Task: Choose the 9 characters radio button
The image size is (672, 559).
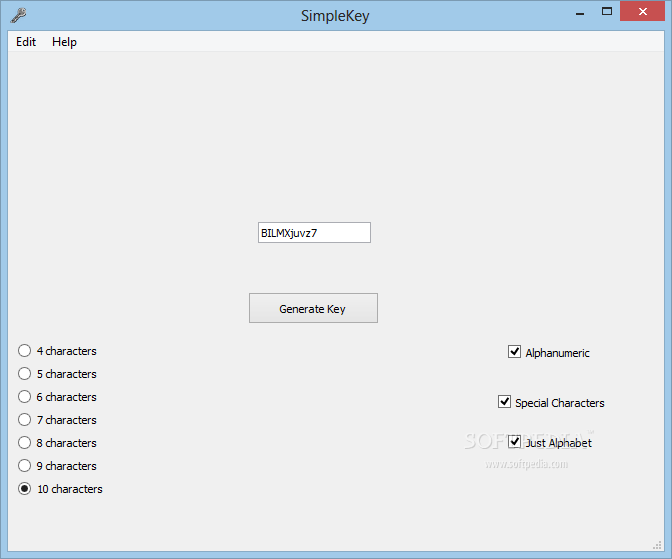Action: coord(24,466)
